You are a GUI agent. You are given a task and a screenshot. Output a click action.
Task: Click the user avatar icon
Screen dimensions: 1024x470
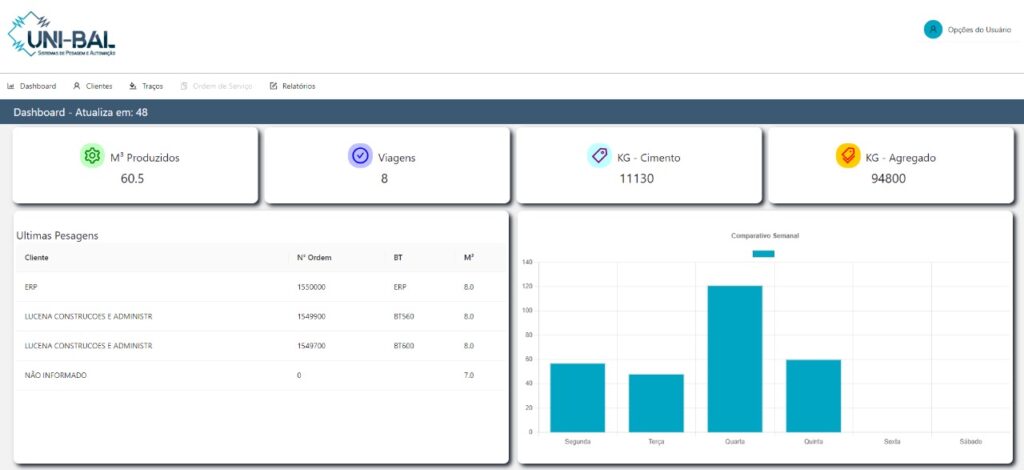[932, 30]
